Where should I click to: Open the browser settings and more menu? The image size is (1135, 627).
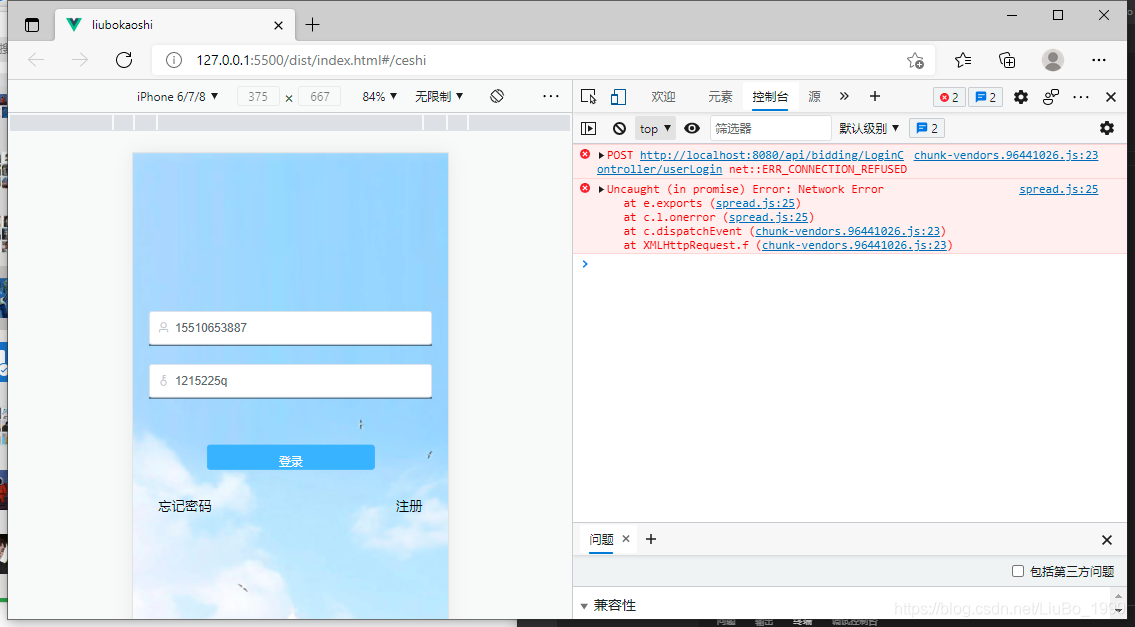(1099, 60)
